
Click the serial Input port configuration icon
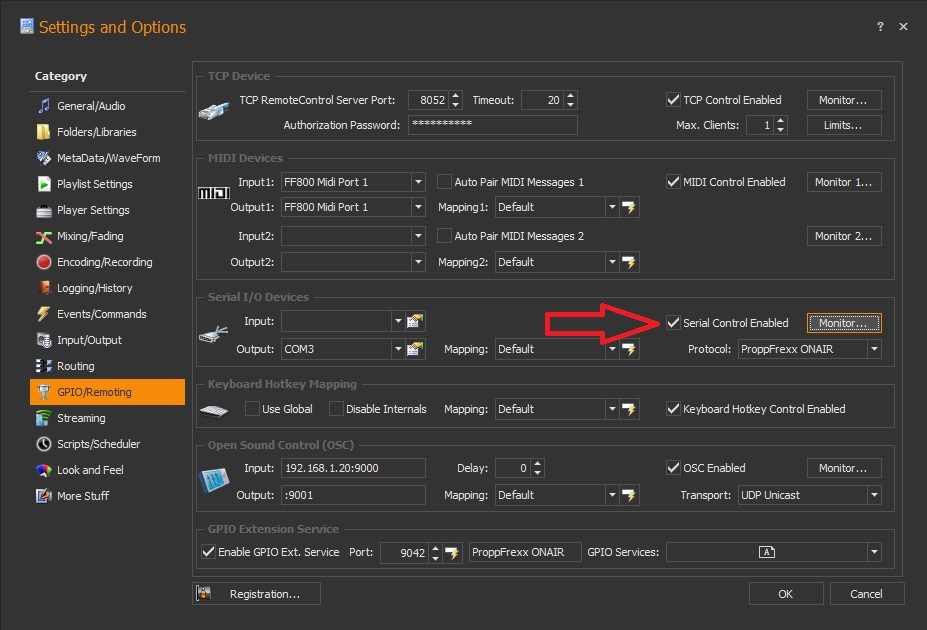point(417,321)
